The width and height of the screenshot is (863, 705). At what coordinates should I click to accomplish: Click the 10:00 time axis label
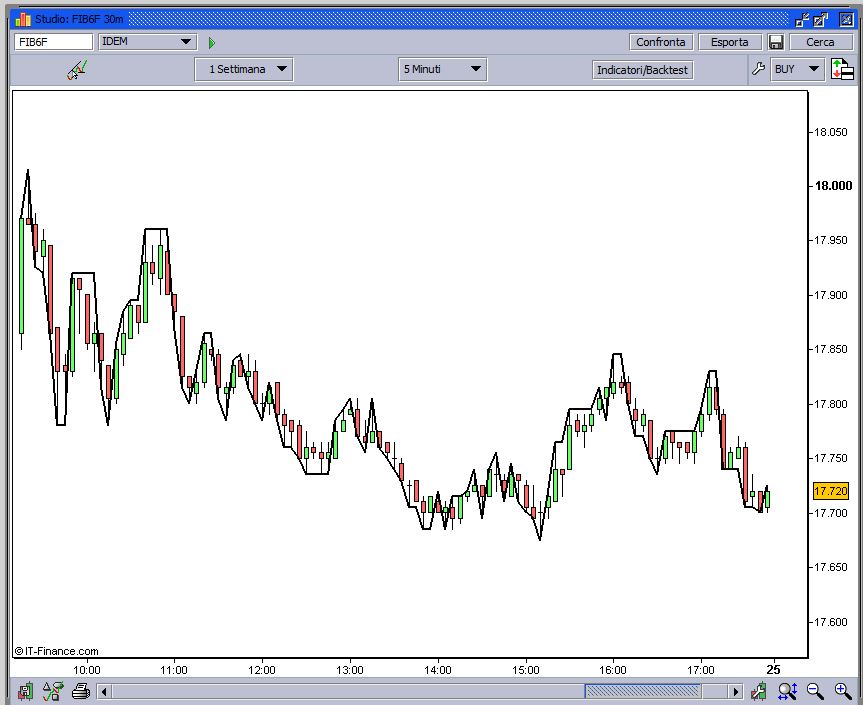(x=87, y=670)
